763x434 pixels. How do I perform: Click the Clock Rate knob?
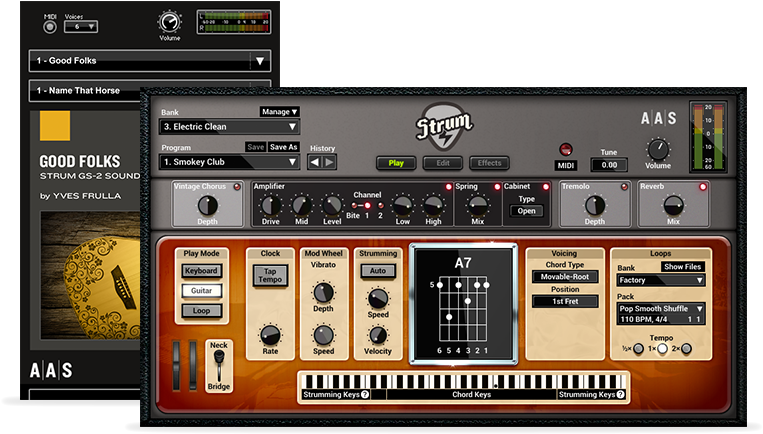coord(270,335)
